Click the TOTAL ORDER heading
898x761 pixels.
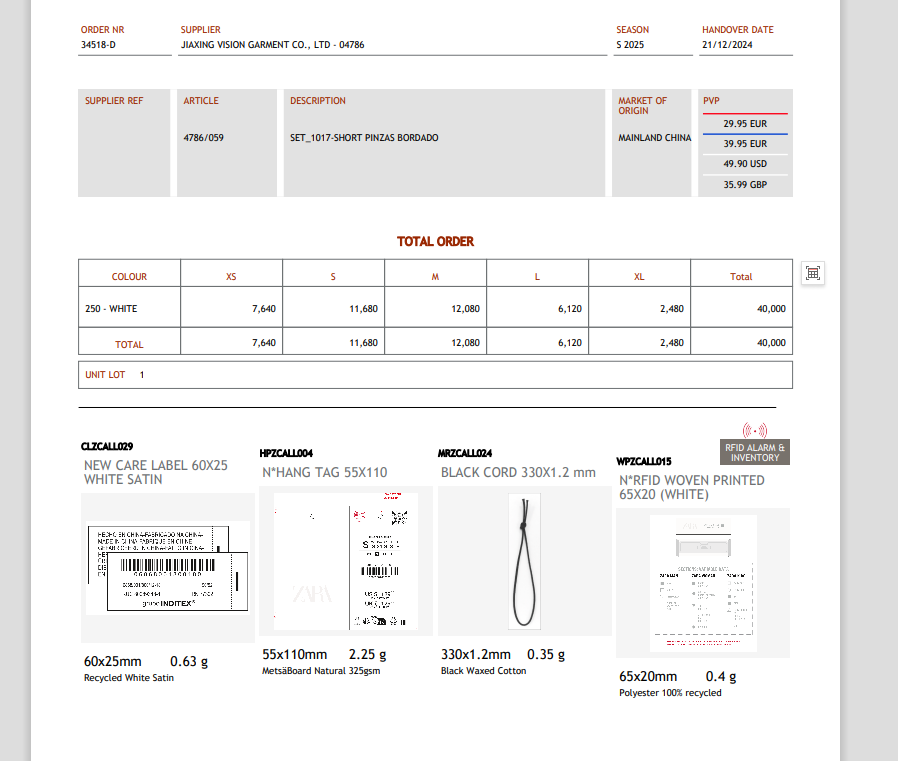(x=435, y=242)
